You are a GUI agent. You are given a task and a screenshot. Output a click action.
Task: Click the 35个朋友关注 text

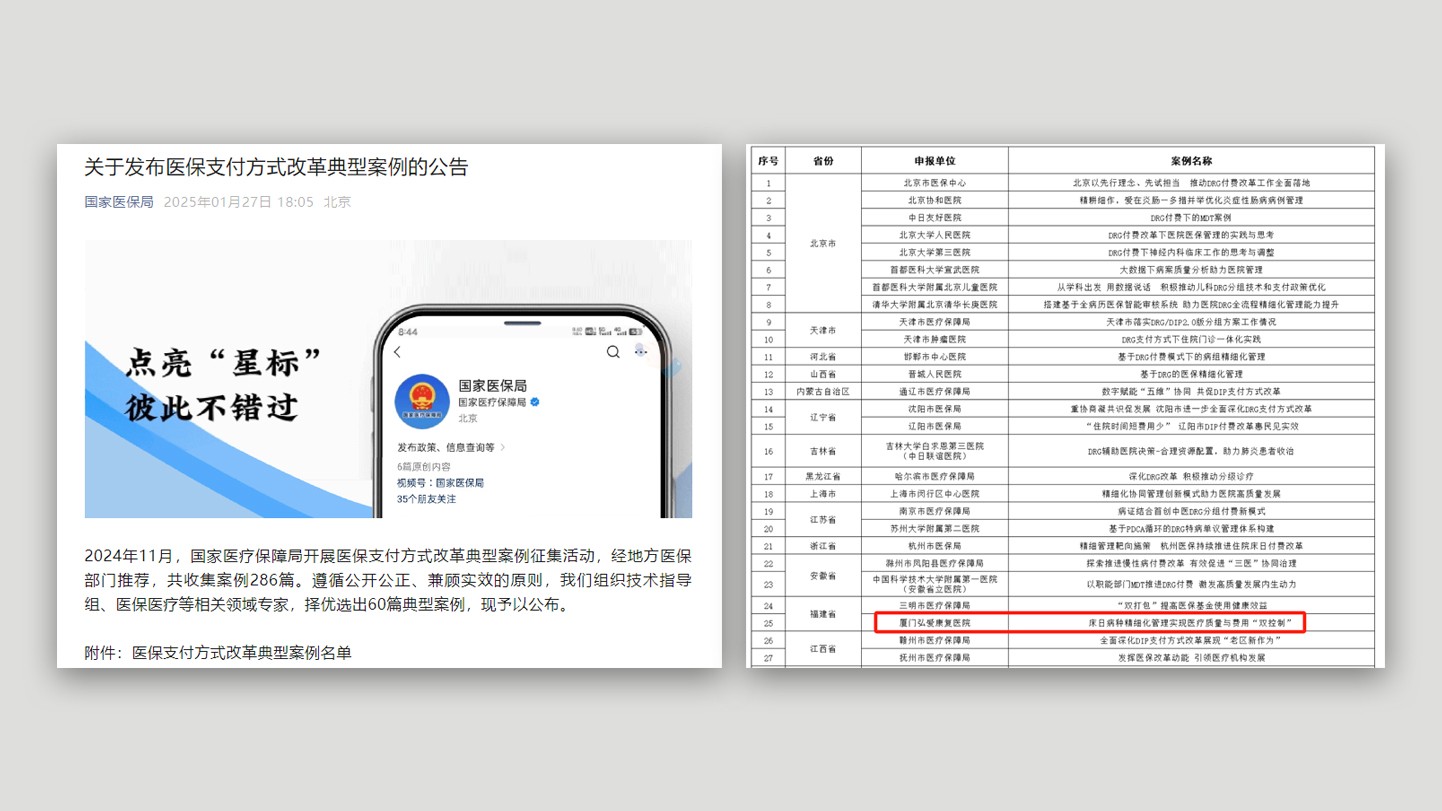point(426,498)
